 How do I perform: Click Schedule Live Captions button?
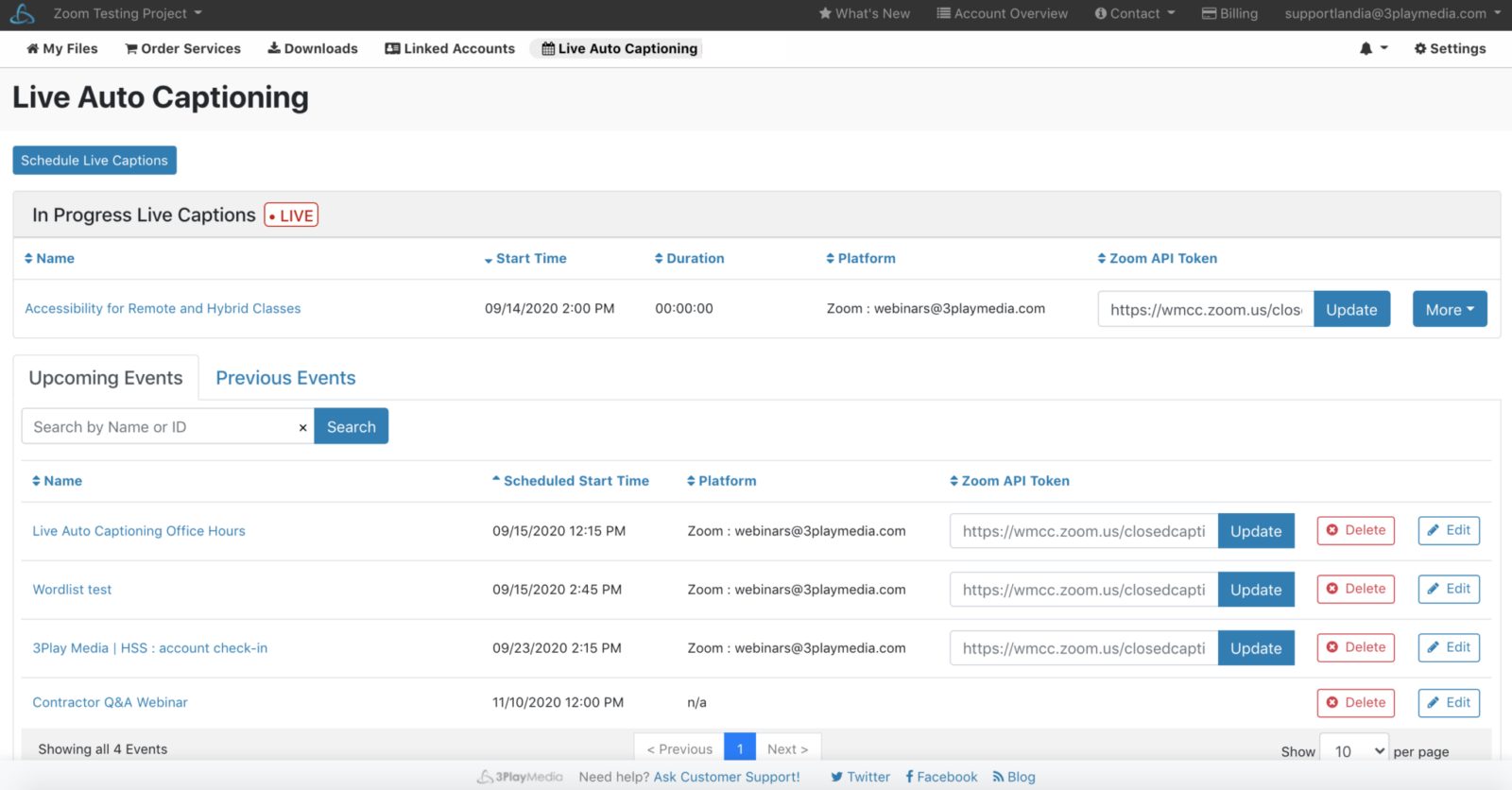(x=94, y=160)
